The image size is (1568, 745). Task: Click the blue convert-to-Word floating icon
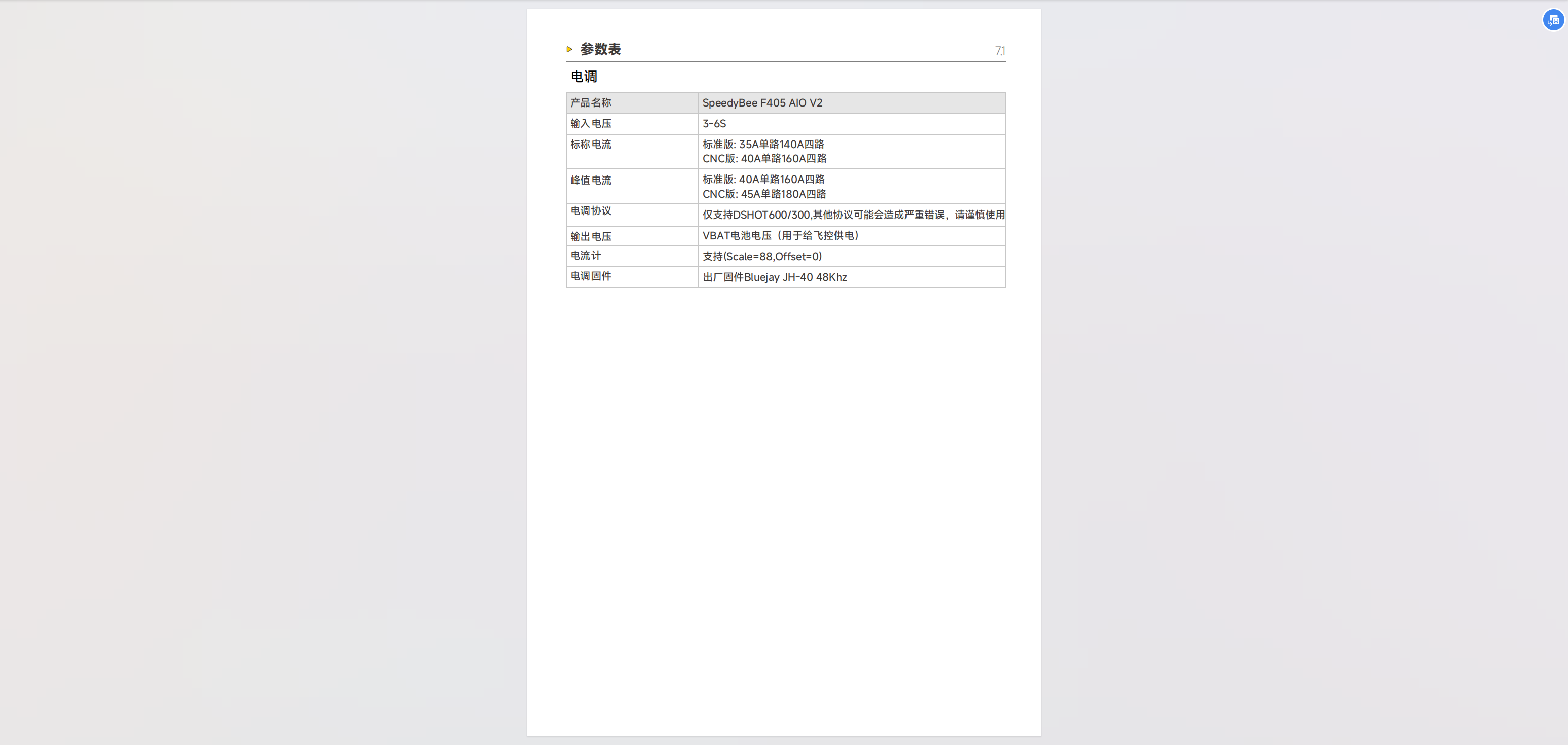pos(1553,20)
